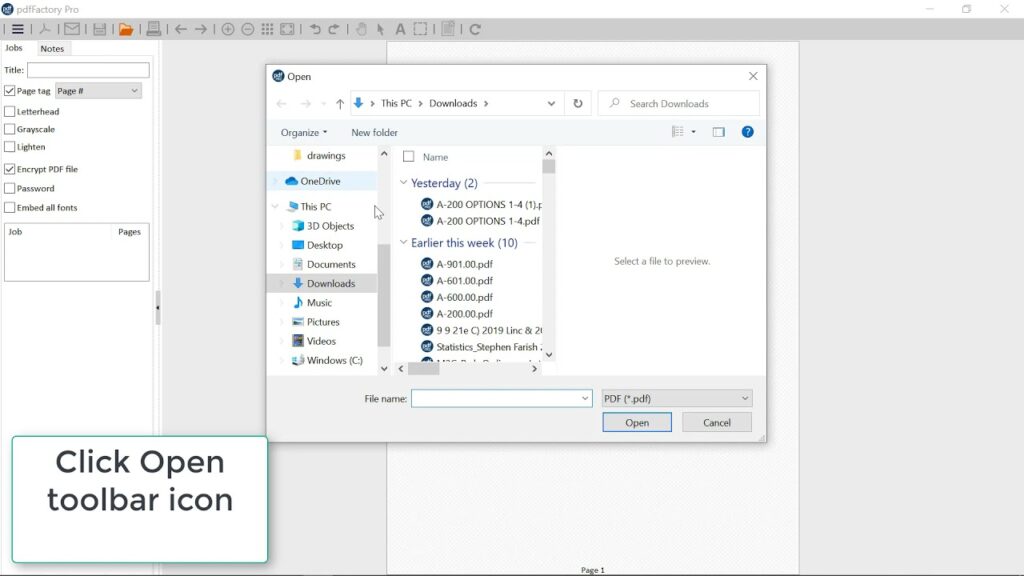This screenshot has width=1024, height=576.
Task: Click the Open button in the dialog
Action: point(637,422)
